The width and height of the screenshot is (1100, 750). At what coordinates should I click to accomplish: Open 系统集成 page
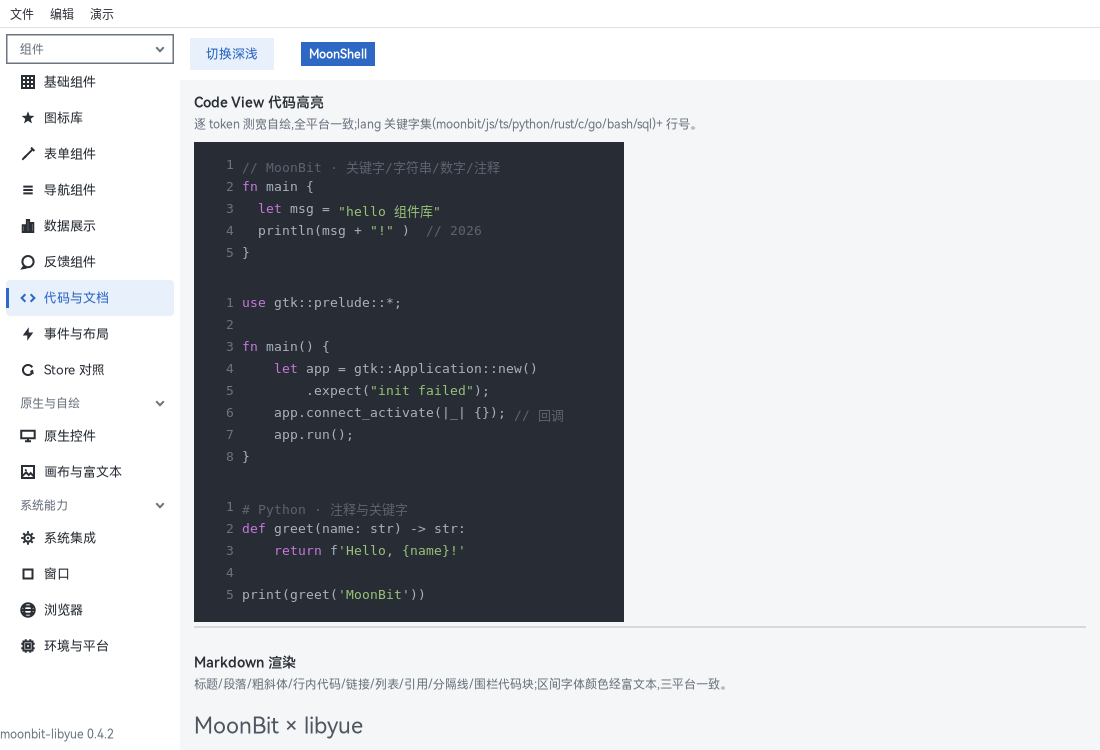tap(90, 538)
